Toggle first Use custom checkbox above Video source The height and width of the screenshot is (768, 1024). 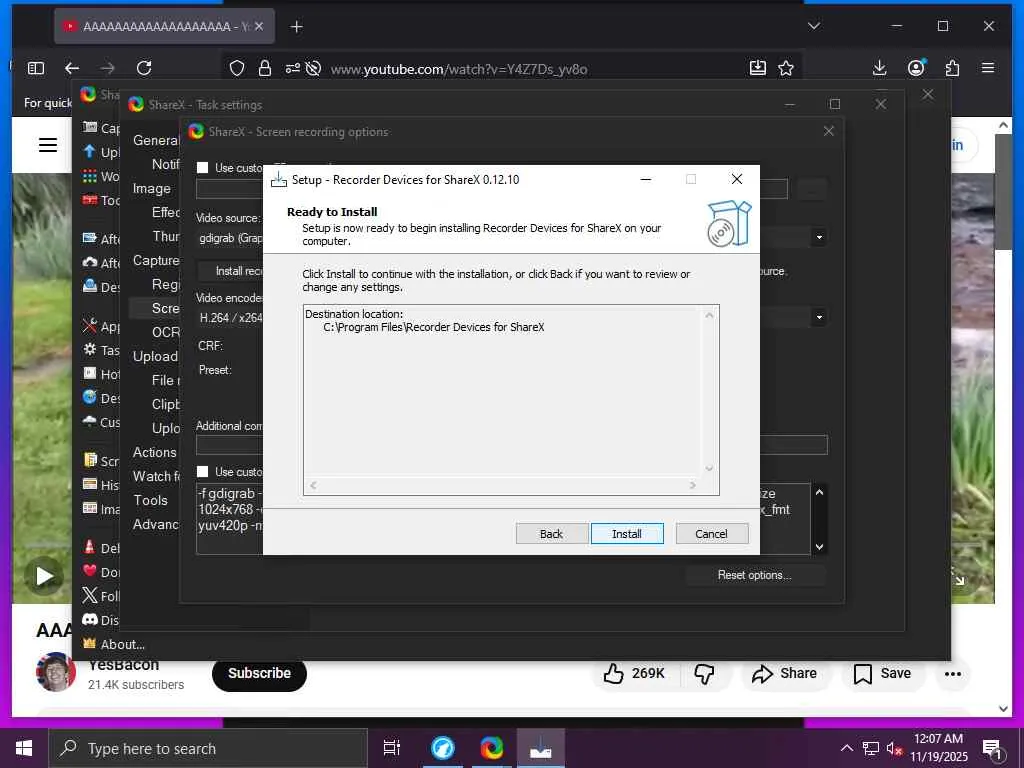(203, 168)
